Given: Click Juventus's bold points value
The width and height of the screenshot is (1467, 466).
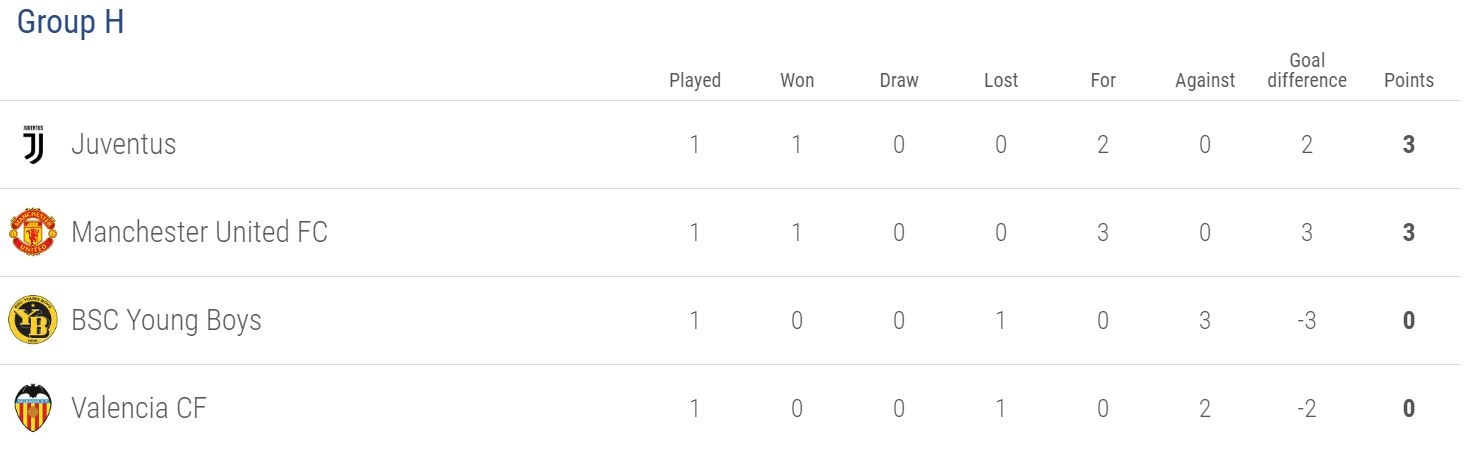Looking at the screenshot, I should [x=1409, y=145].
